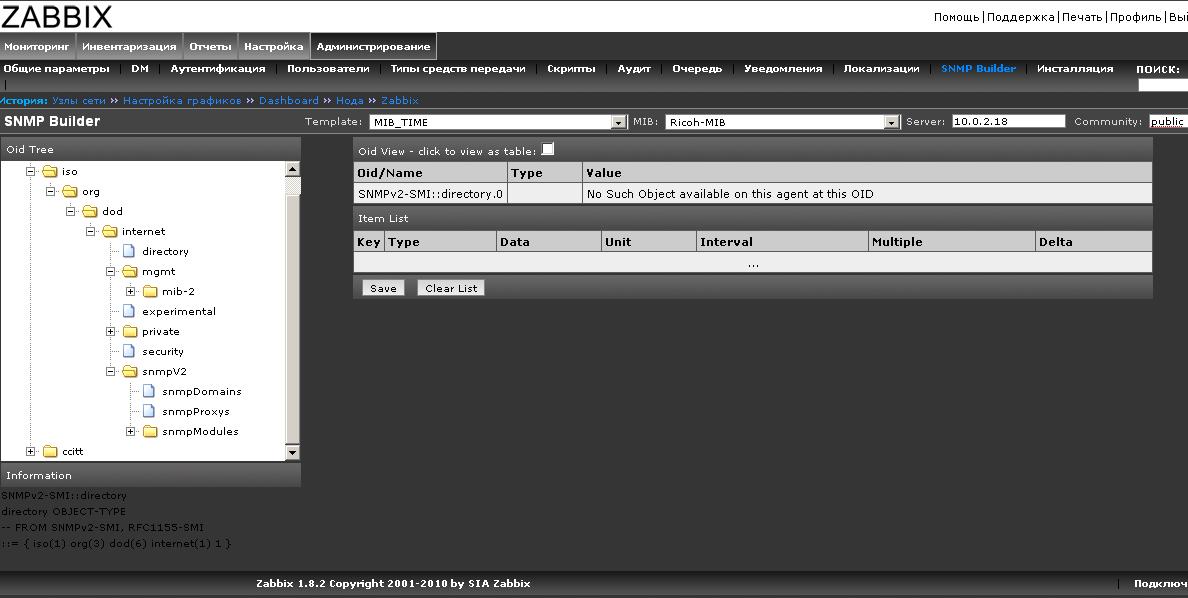This screenshot has width=1188, height=598.
Task: Click the org folder icon
Action: (x=70, y=192)
